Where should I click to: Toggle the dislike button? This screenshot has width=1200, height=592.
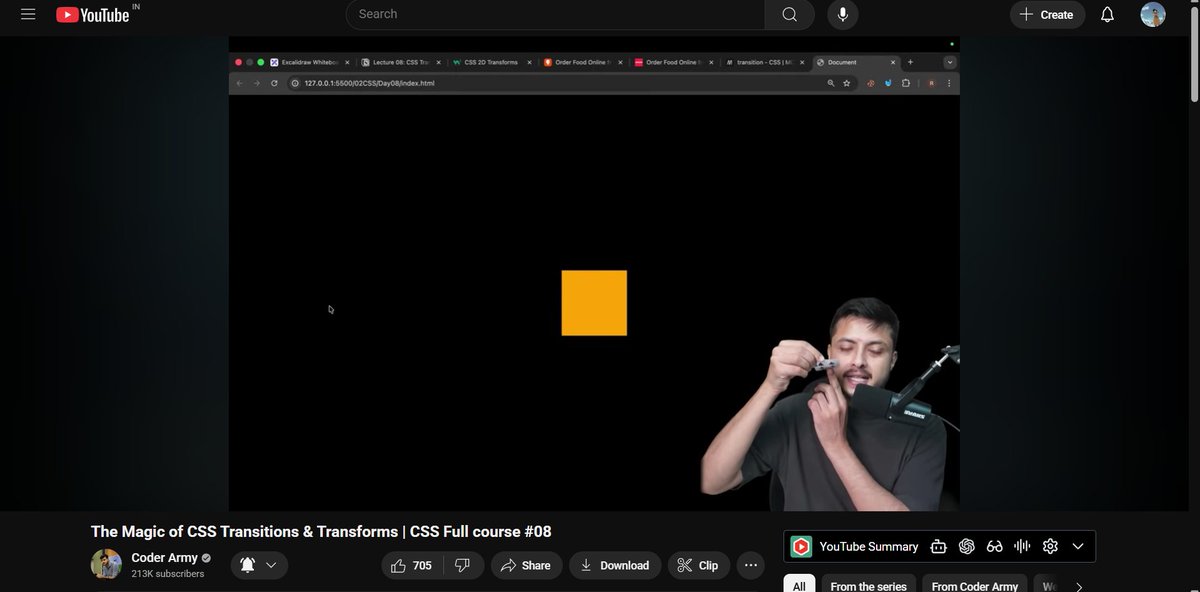(x=462, y=564)
